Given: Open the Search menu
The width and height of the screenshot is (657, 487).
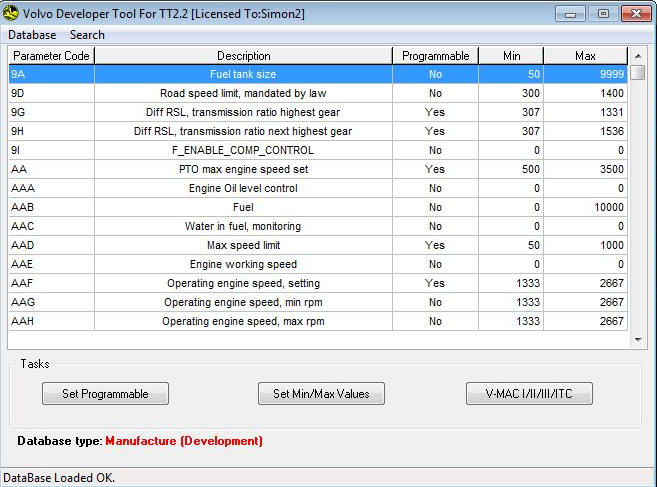Looking at the screenshot, I should [87, 35].
